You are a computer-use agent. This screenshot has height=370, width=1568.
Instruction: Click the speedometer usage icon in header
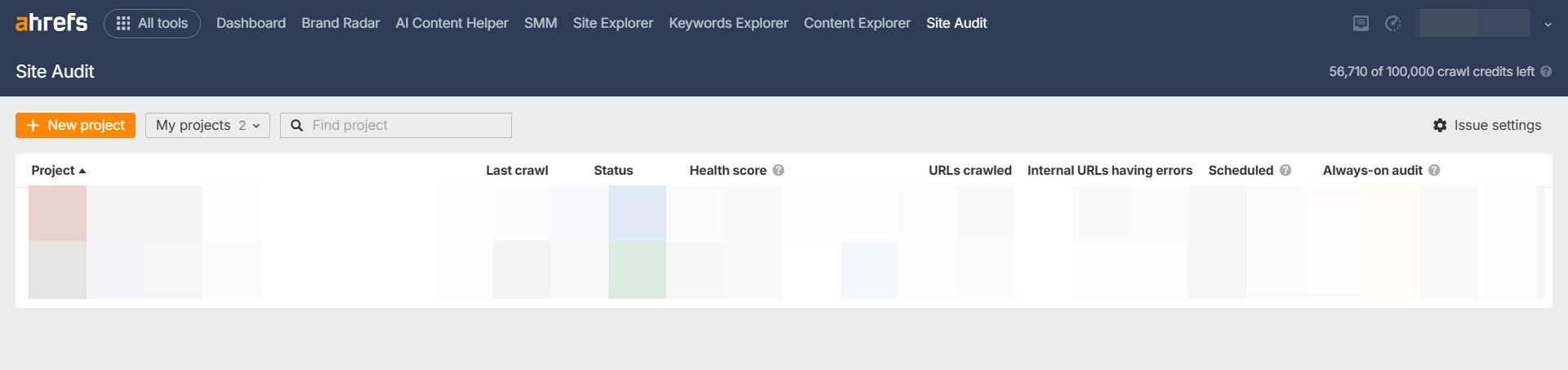[x=1392, y=24]
